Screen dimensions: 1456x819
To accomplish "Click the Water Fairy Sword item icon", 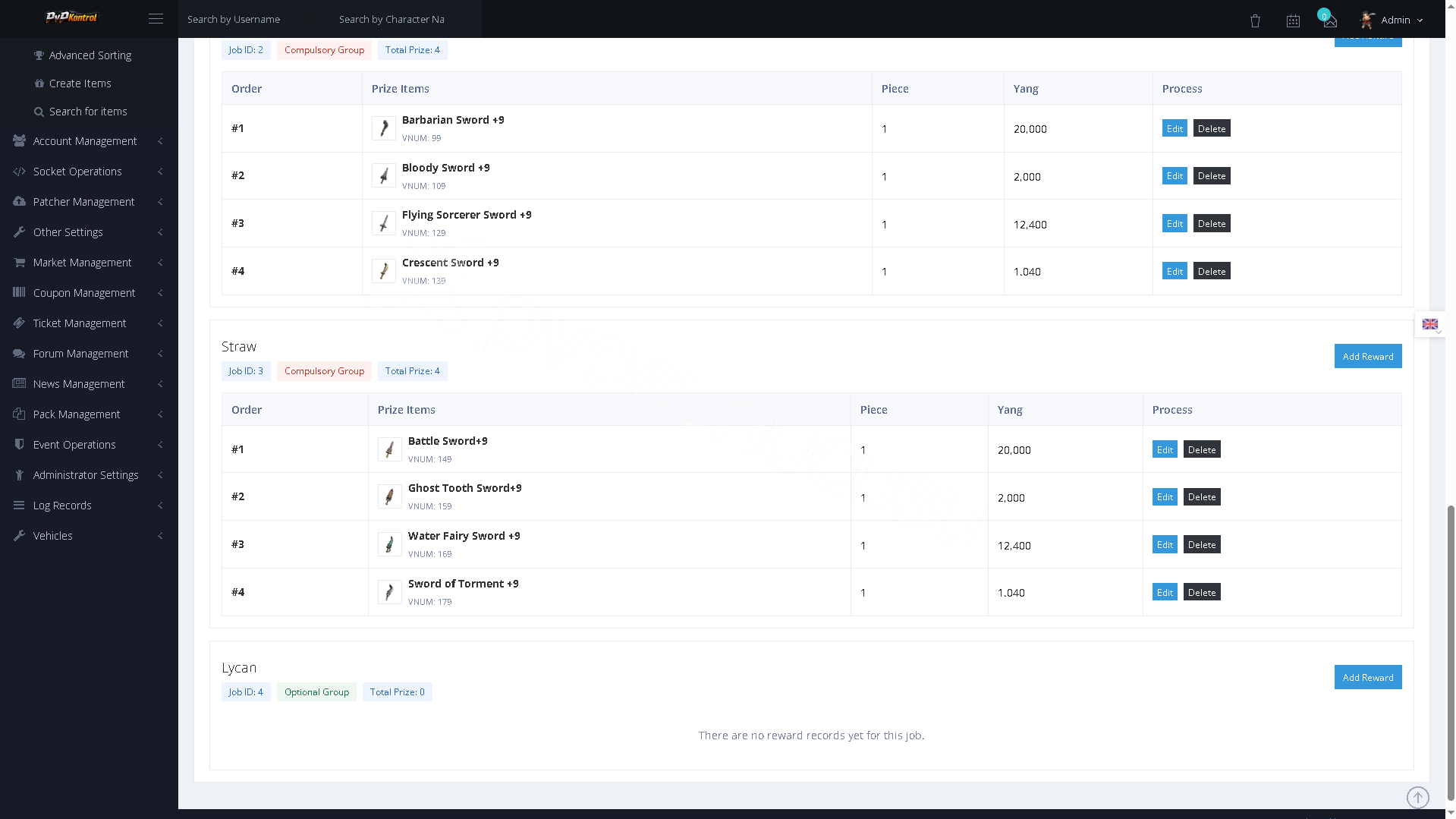I will coord(390,544).
